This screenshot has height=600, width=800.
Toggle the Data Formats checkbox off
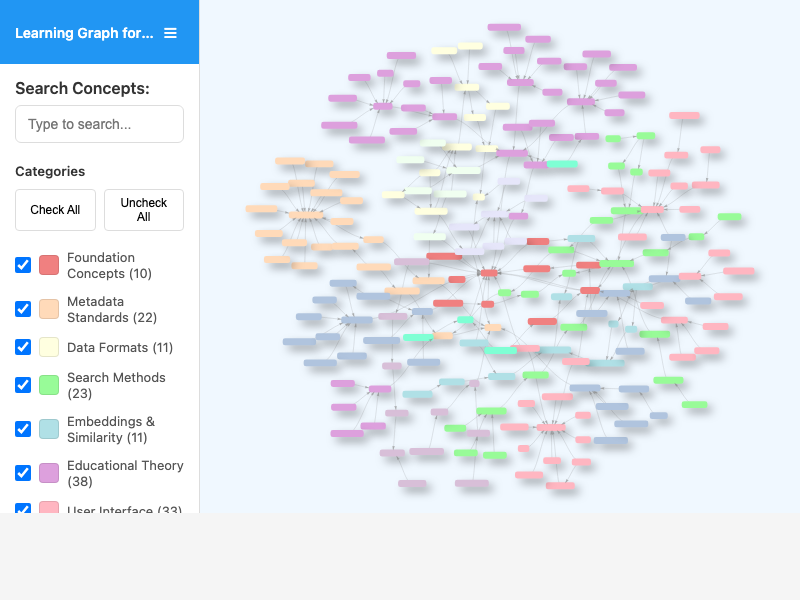(23, 347)
